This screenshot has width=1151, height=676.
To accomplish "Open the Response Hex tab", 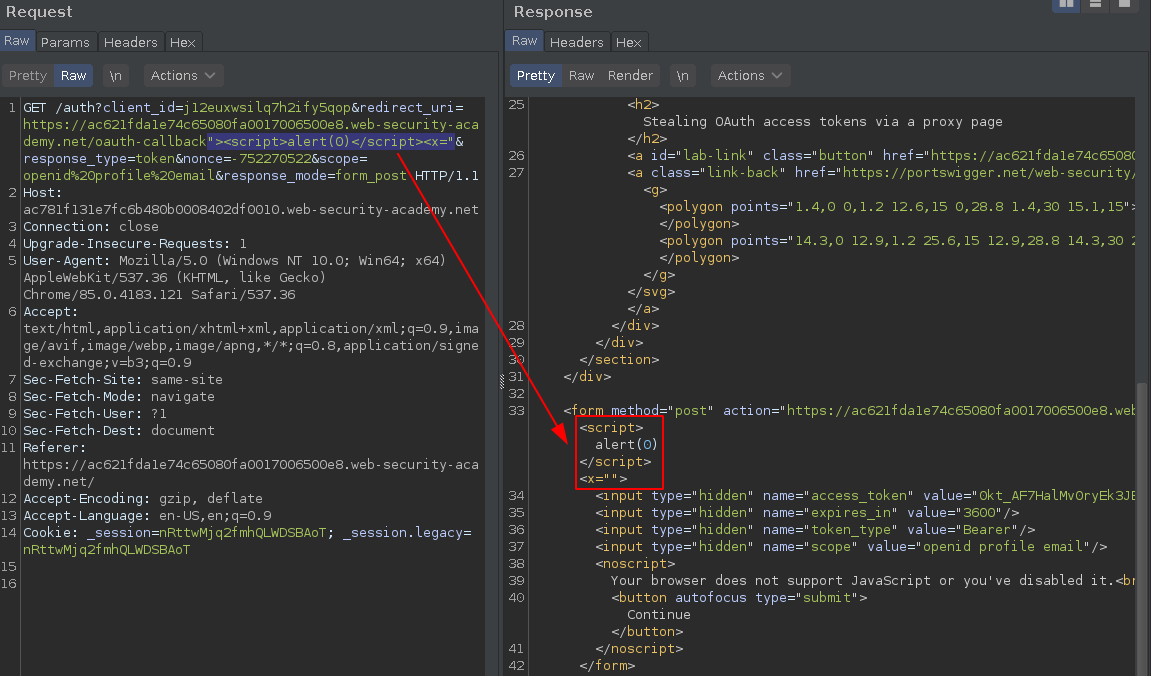I will coord(628,43).
